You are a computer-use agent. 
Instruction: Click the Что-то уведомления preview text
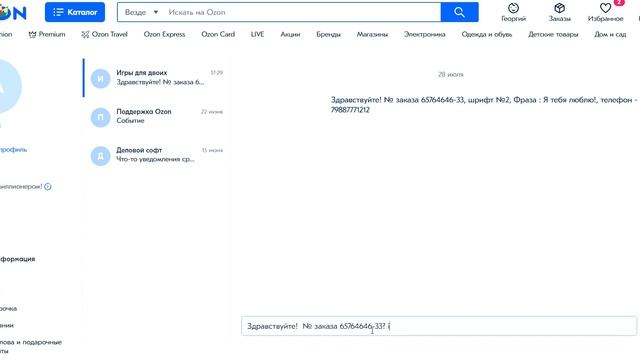coord(156,159)
